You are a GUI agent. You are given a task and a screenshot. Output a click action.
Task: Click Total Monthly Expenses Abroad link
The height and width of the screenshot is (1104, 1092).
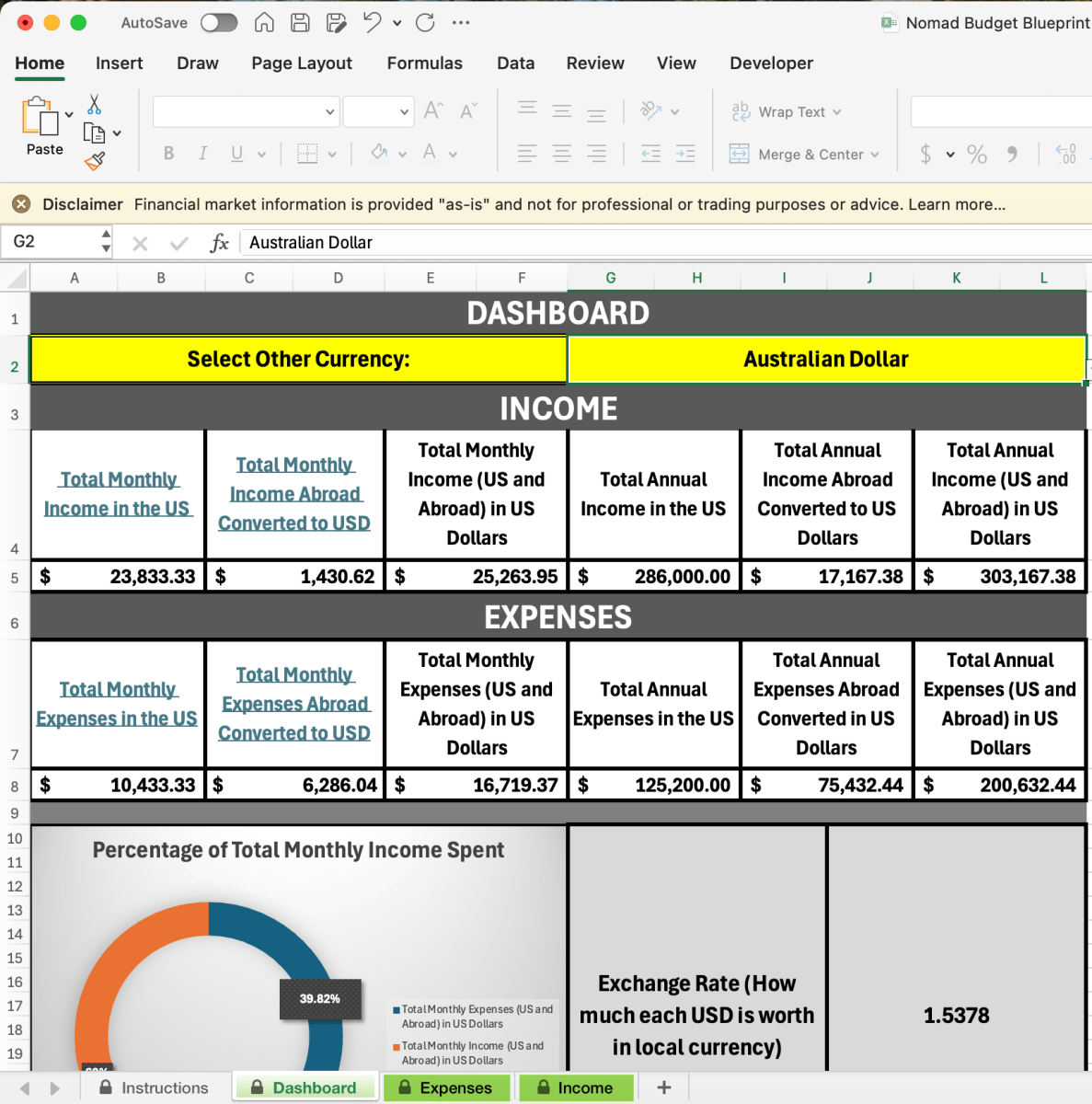pos(294,704)
